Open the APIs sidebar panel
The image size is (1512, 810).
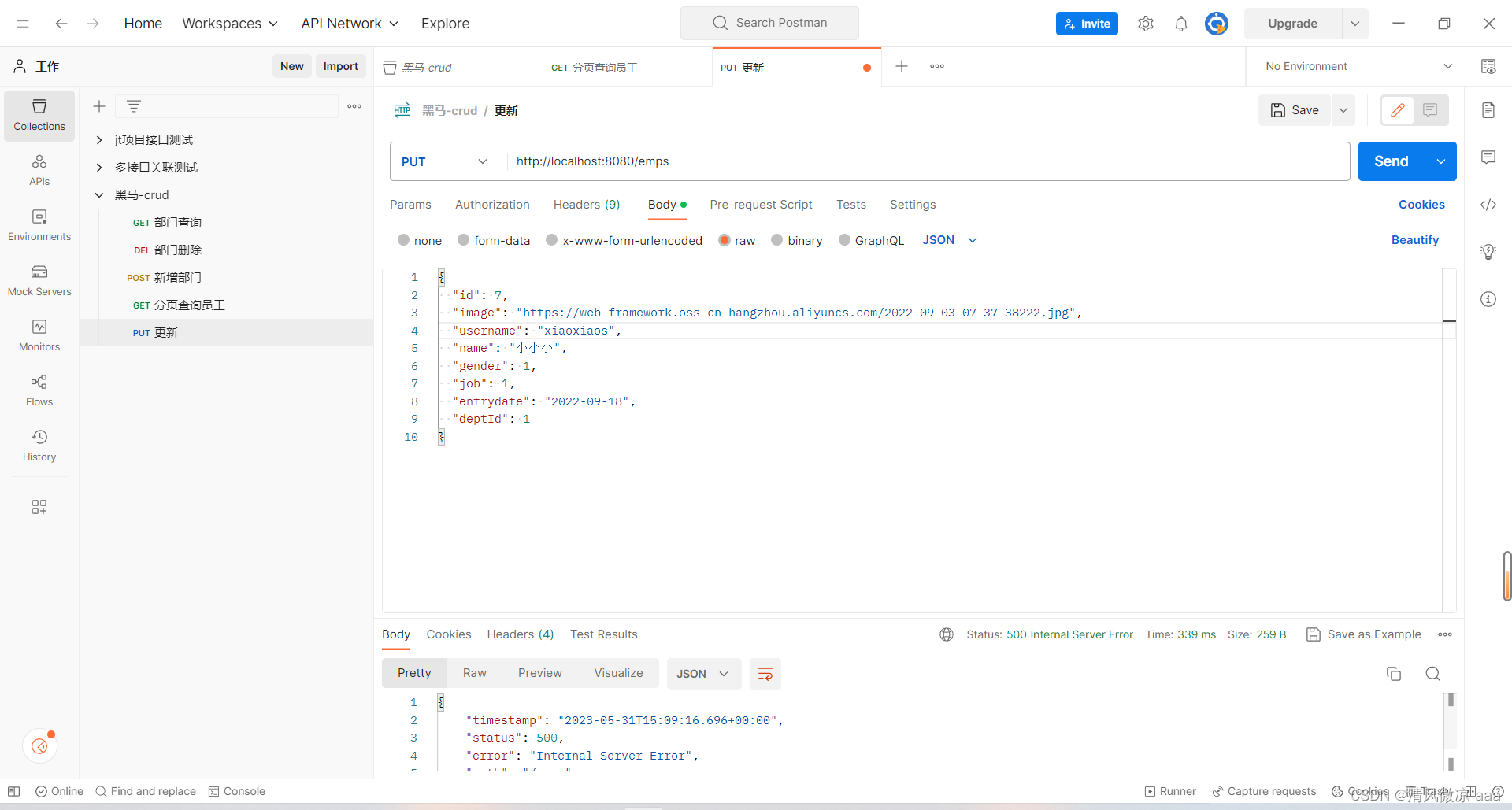(39, 170)
